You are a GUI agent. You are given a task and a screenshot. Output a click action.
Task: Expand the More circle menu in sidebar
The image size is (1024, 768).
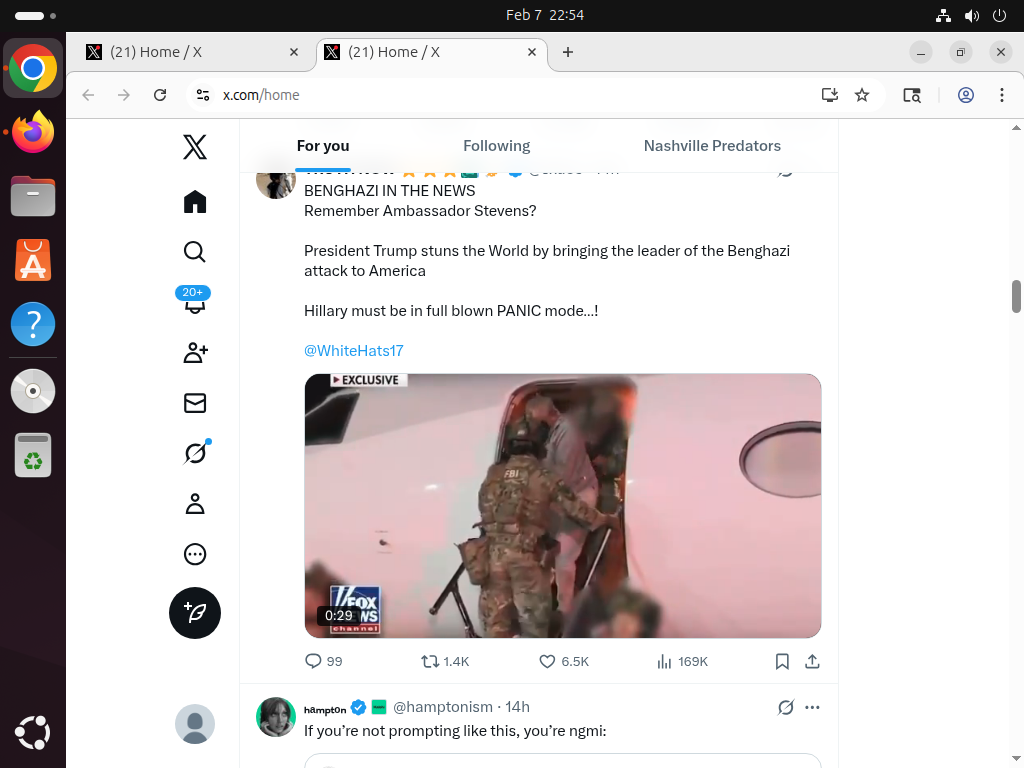tap(195, 554)
